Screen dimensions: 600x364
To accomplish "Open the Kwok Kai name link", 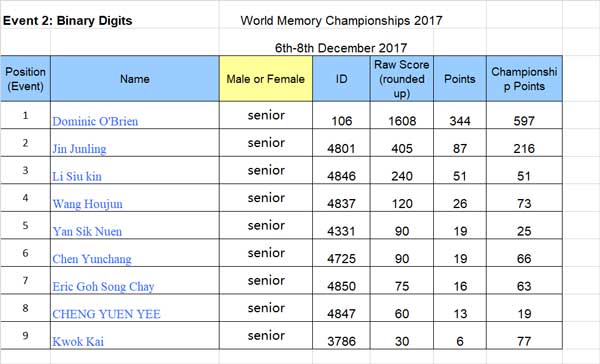I will 78,342.
